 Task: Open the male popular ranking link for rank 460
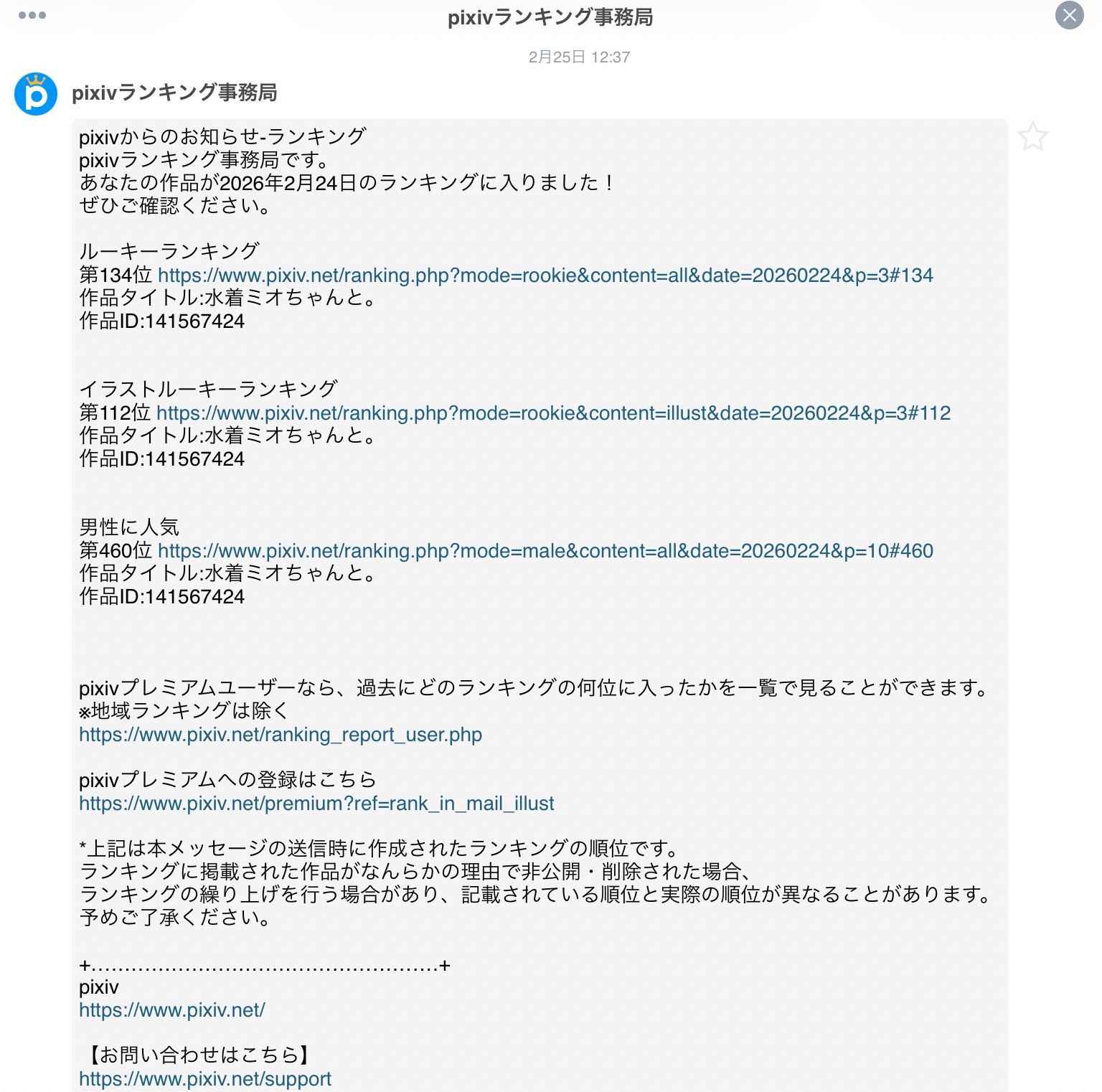click(x=545, y=551)
